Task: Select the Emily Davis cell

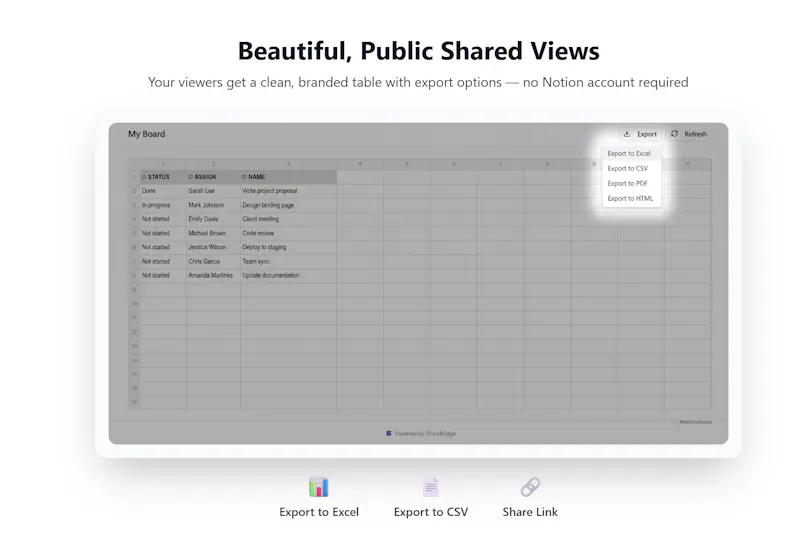Action: tap(213, 219)
